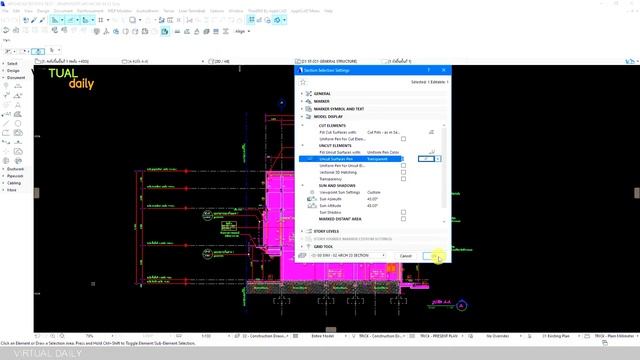The image size is (640, 360).
Task: Expand the More toolbox section
Action: tap(4, 190)
